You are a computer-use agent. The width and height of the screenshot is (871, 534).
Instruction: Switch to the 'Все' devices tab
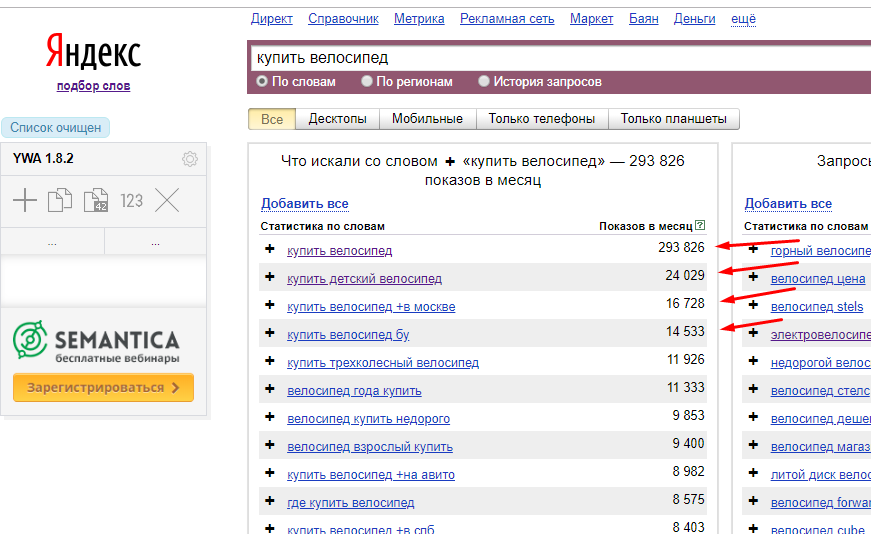click(272, 119)
